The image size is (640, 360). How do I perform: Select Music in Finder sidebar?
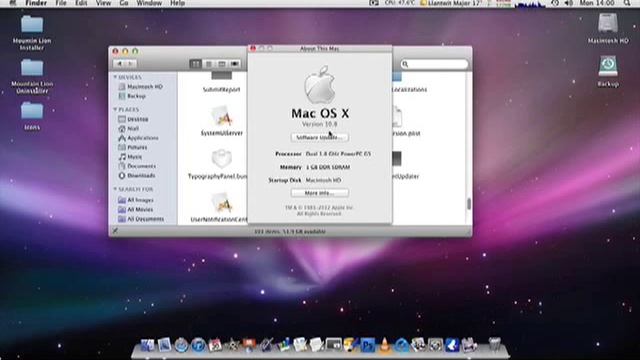(x=130, y=157)
